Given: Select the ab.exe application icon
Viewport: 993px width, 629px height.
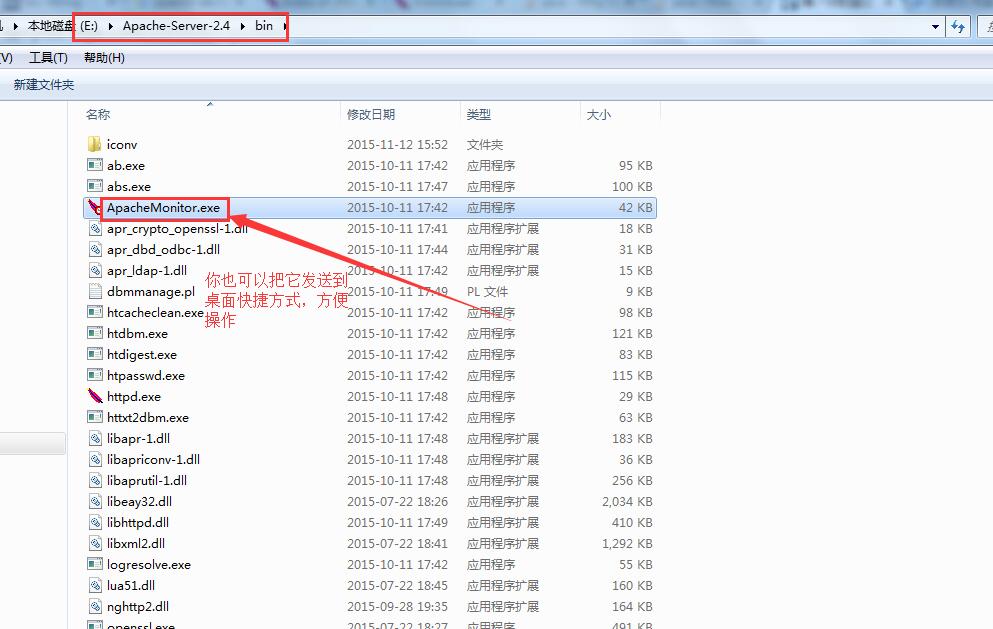Looking at the screenshot, I should point(95,165).
